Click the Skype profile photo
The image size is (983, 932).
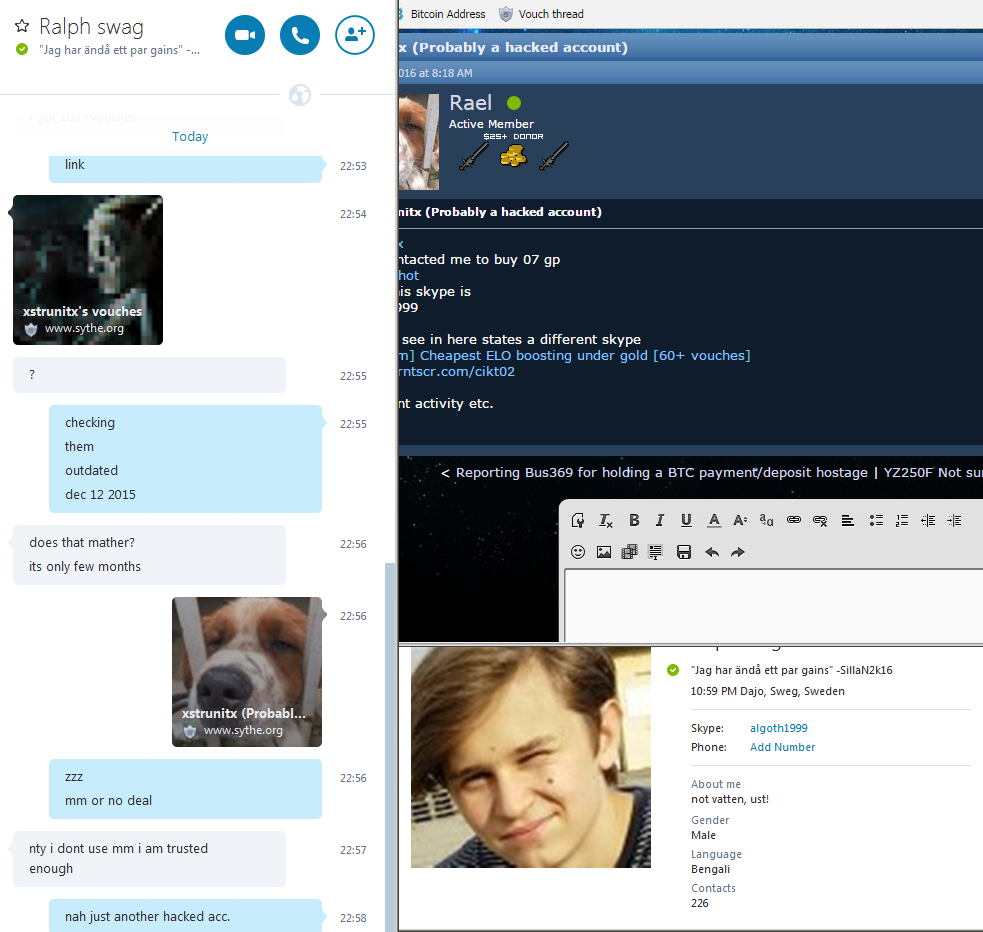pyautogui.click(x=530, y=757)
